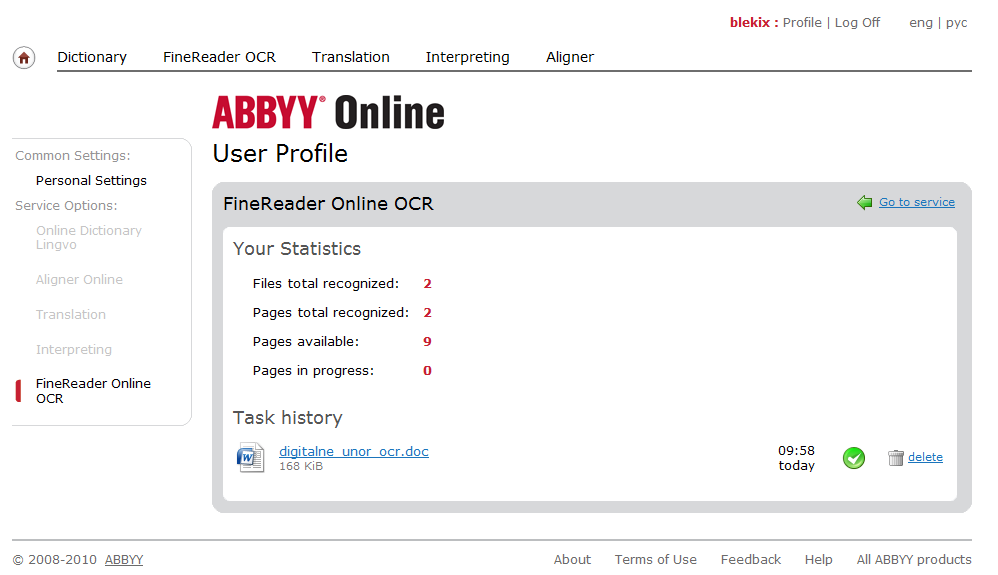Click the ABBYY Online logo

tap(328, 113)
